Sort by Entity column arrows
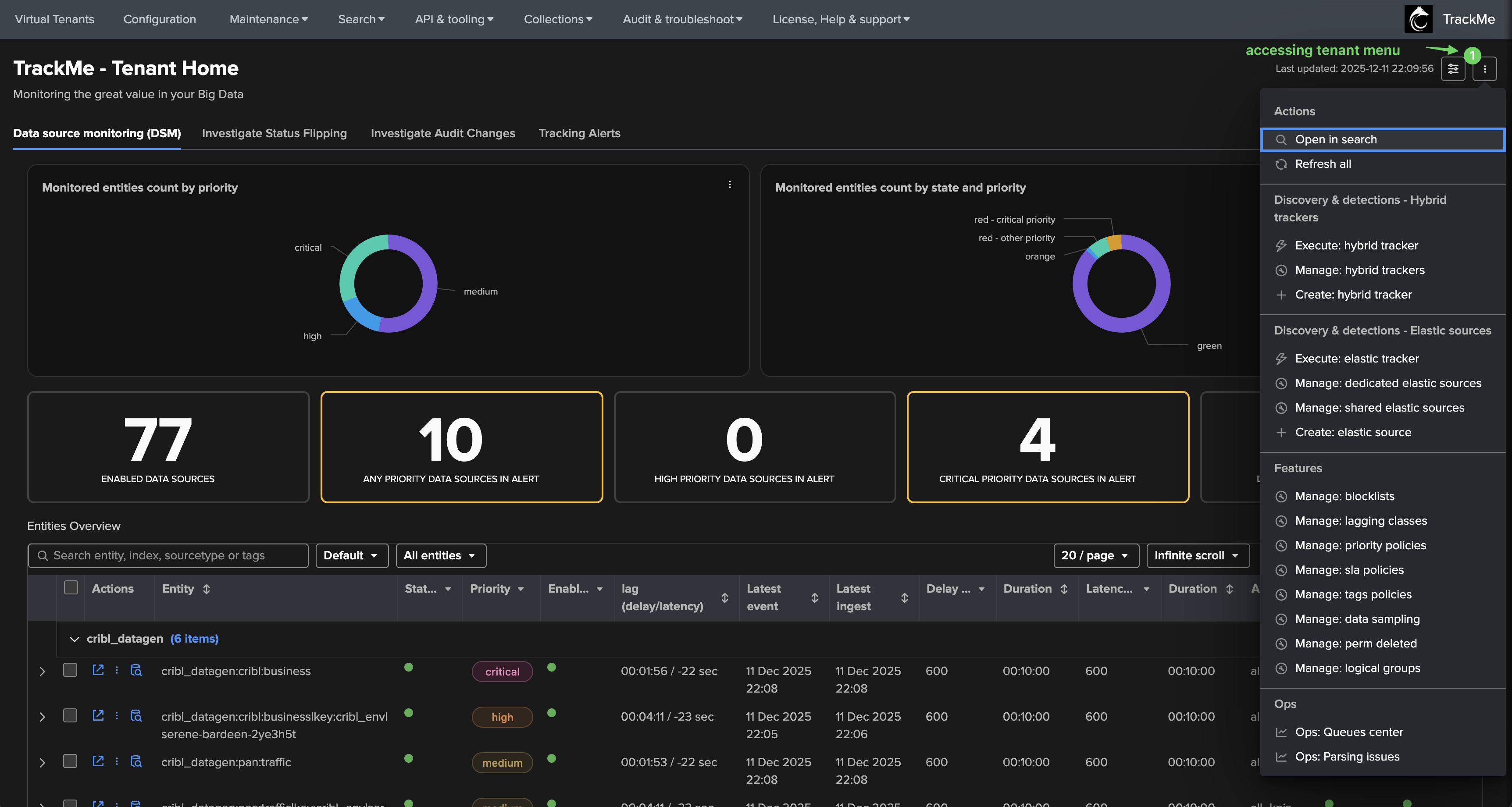 pyautogui.click(x=207, y=589)
